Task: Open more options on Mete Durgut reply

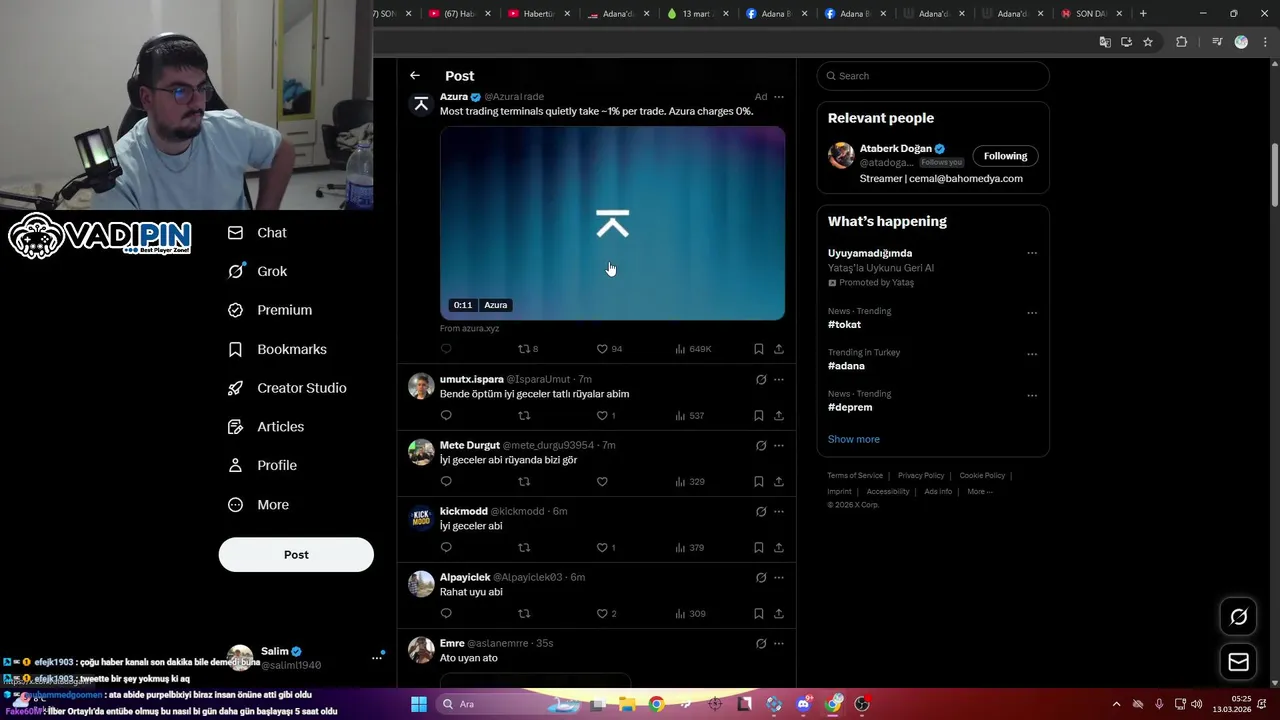Action: coord(779,446)
